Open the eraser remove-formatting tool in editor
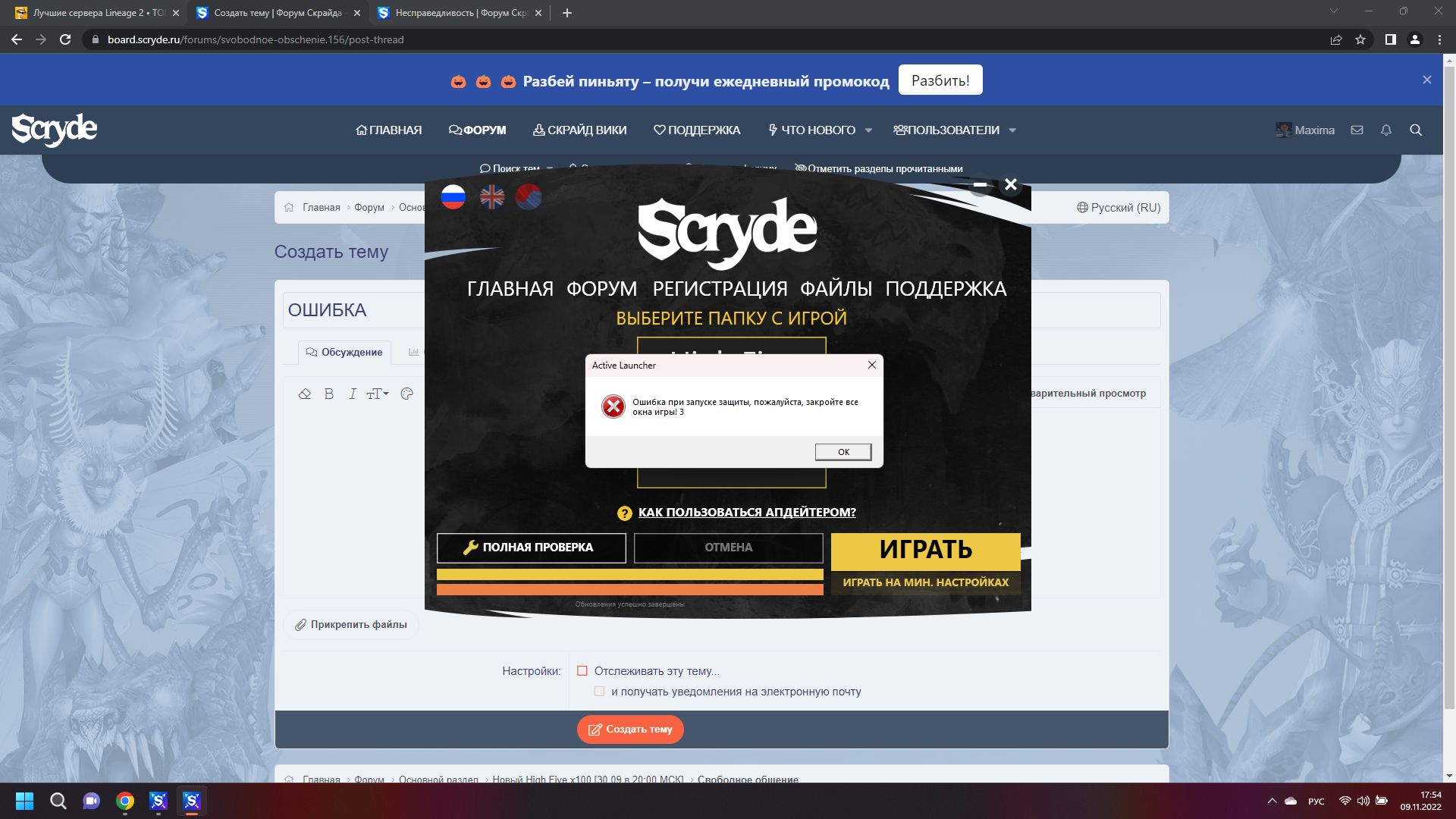 point(306,394)
